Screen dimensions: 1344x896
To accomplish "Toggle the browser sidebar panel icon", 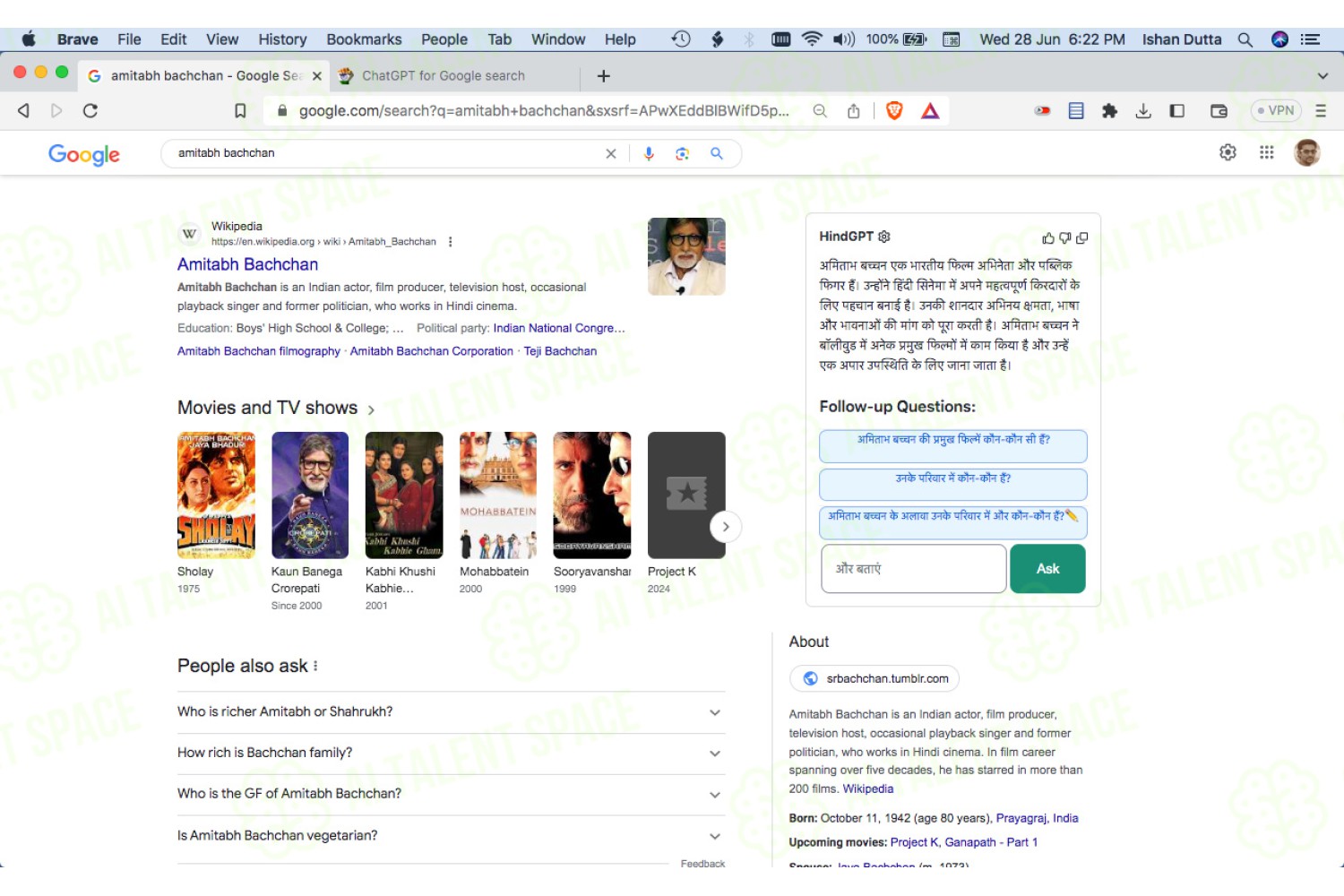I will (x=1177, y=111).
